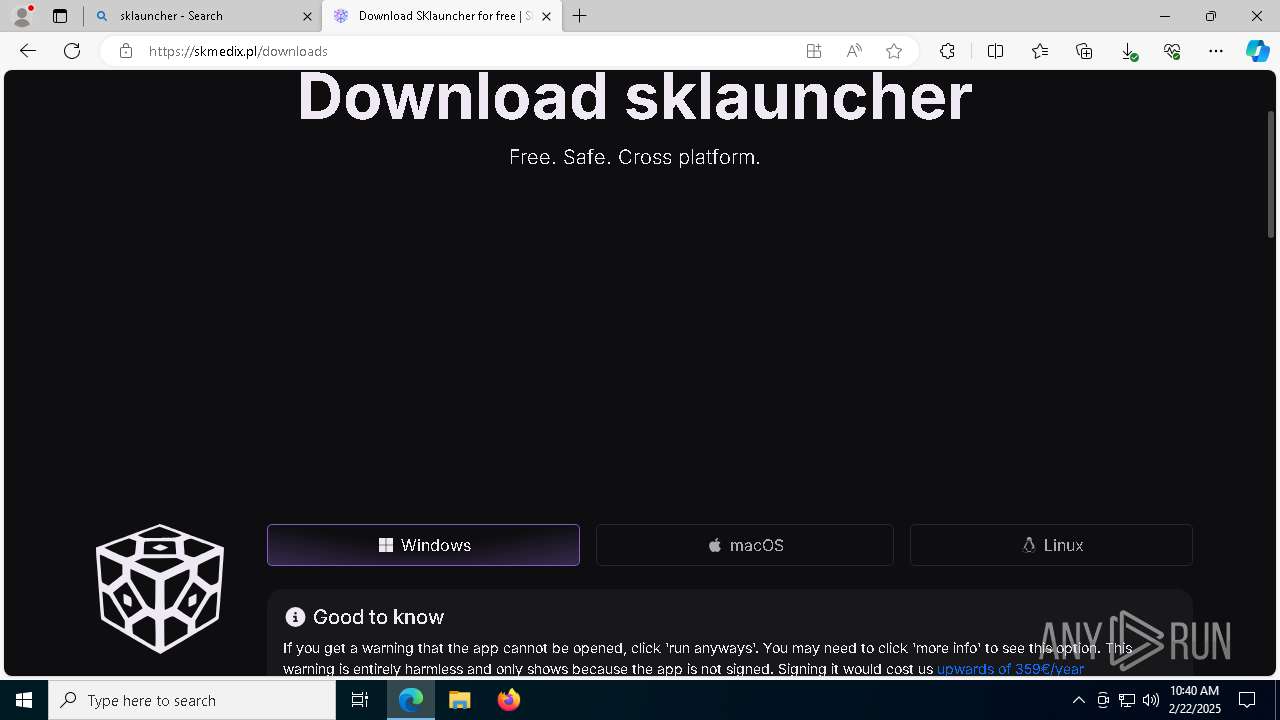Open the Windows Start menu
Image resolution: width=1280 pixels, height=720 pixels.
coord(24,700)
